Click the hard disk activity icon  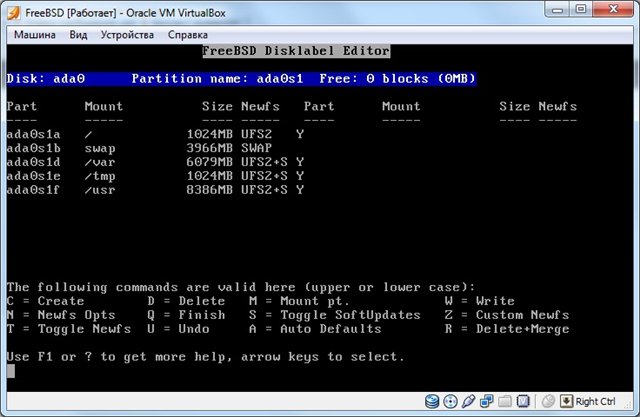[x=432, y=402]
